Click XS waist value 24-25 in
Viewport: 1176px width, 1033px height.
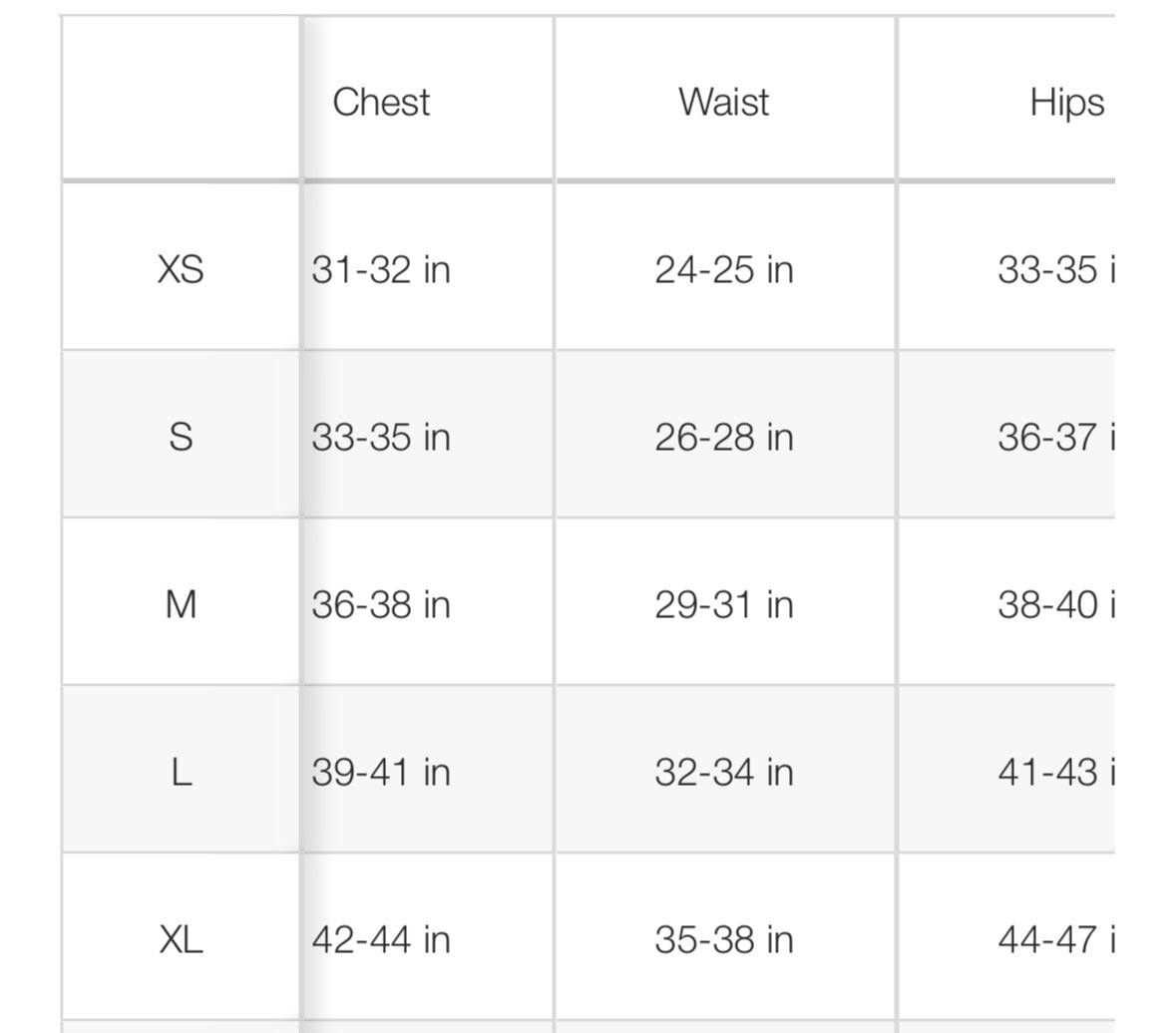pos(723,269)
